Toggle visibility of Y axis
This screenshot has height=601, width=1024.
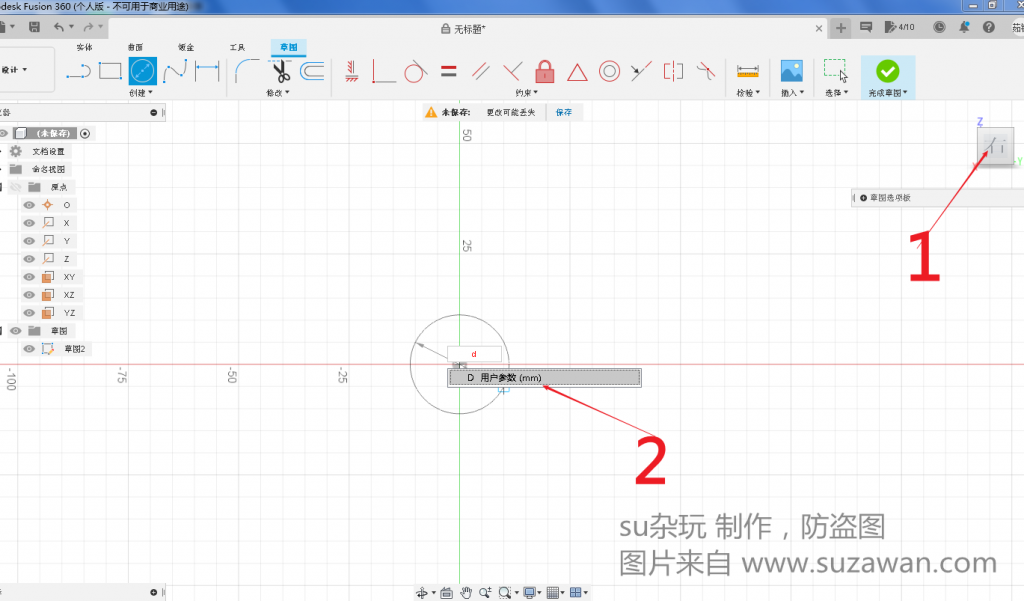coord(29,241)
